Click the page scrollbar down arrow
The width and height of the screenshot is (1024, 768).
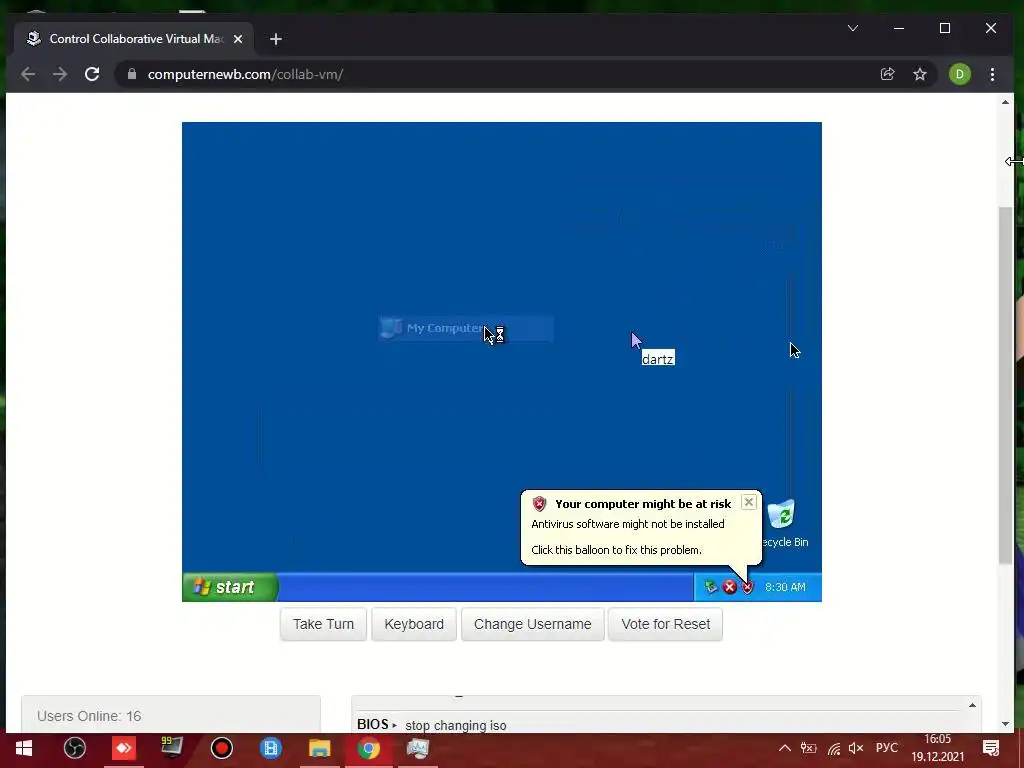coord(1005,724)
